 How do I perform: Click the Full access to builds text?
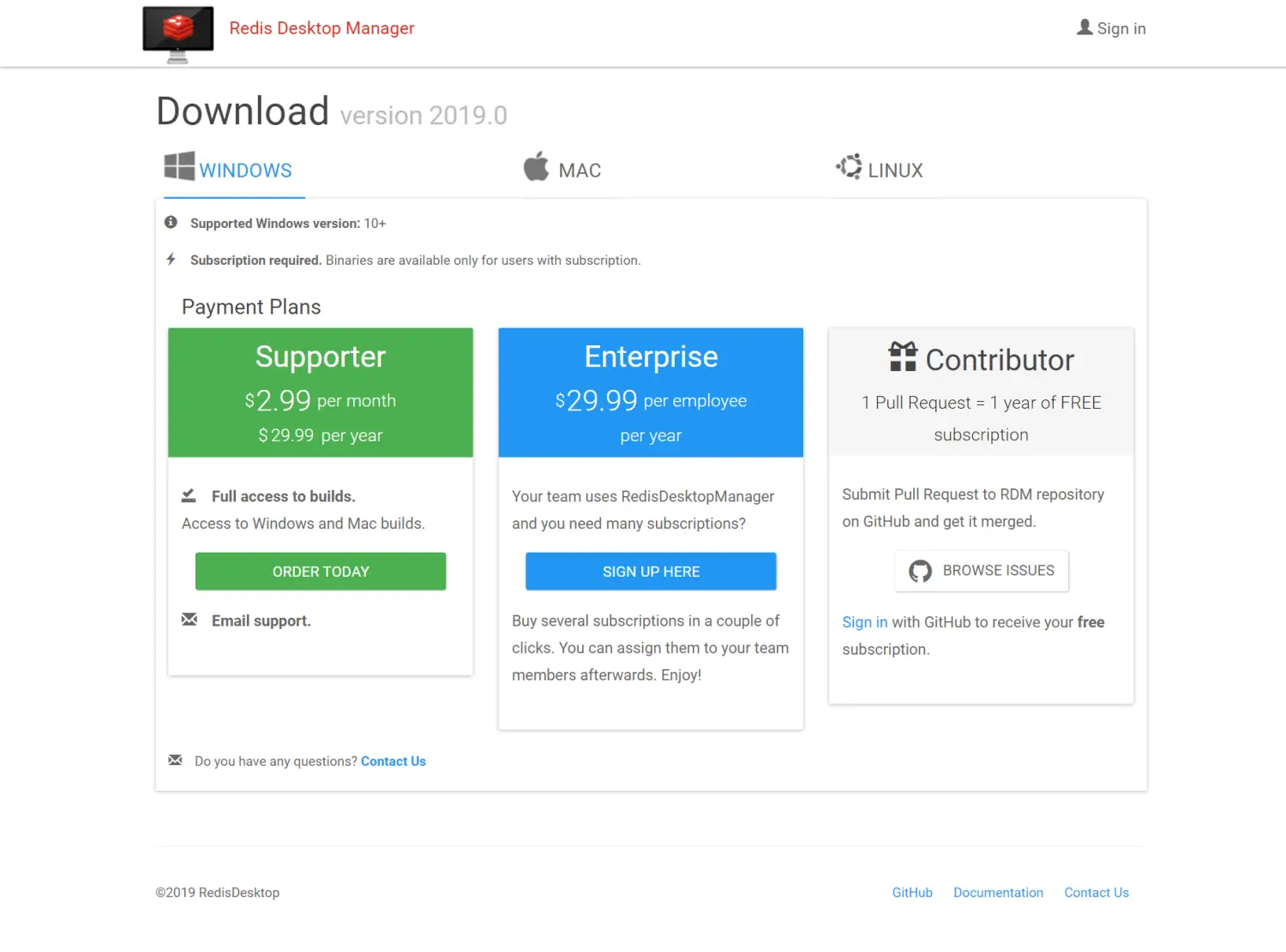(x=284, y=496)
